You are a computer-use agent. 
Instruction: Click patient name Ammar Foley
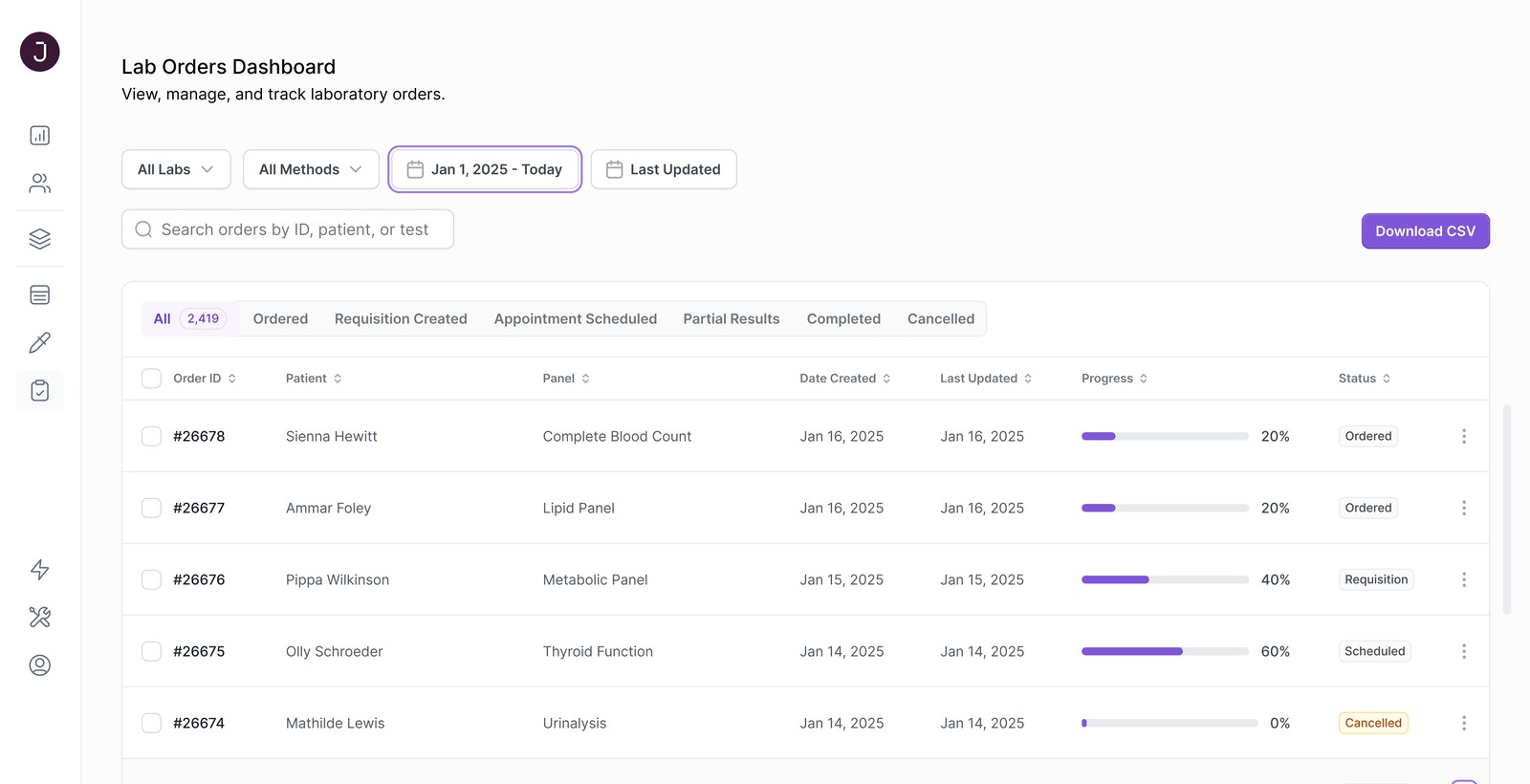click(328, 508)
